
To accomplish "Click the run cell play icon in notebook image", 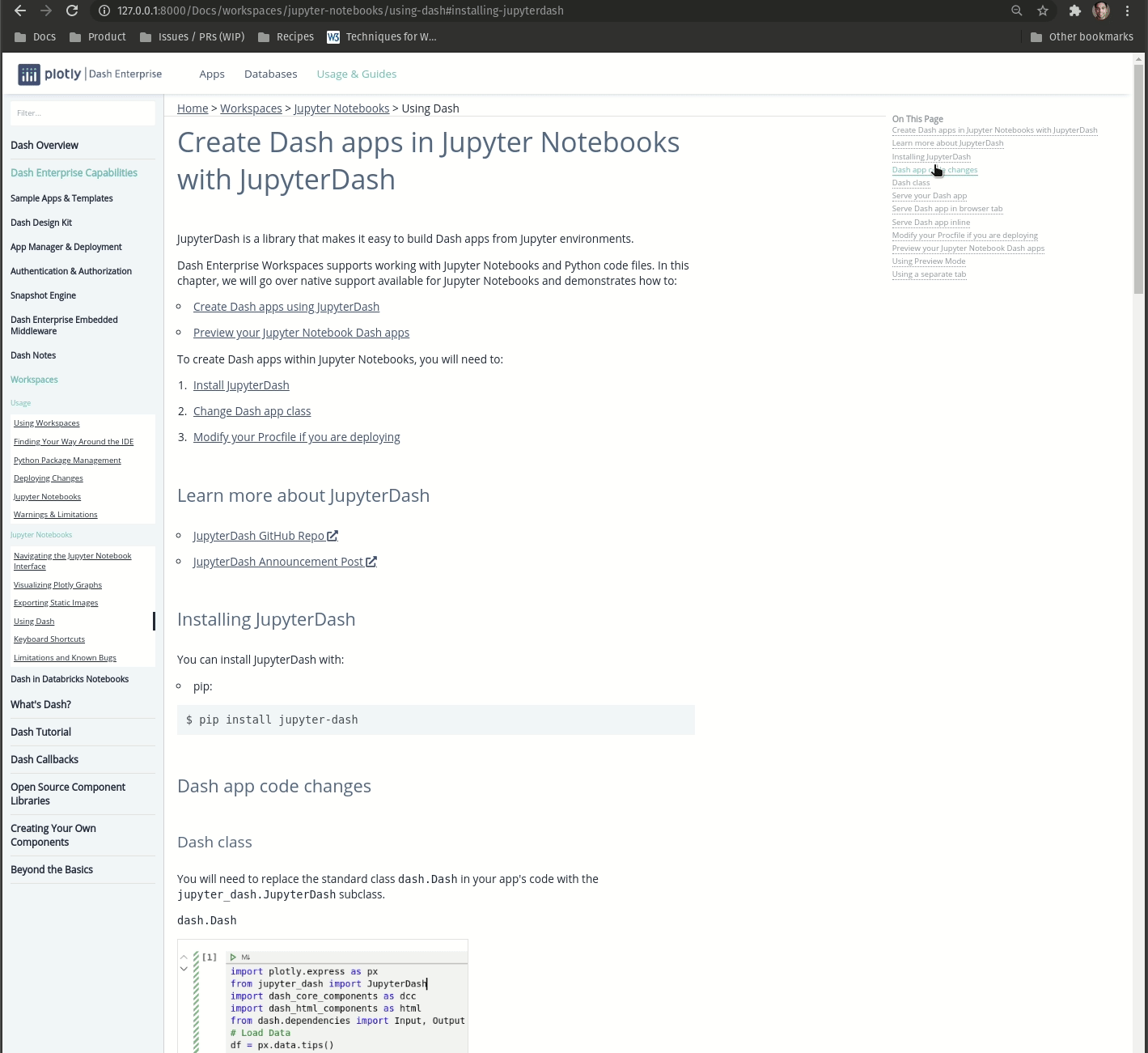I will [x=233, y=957].
